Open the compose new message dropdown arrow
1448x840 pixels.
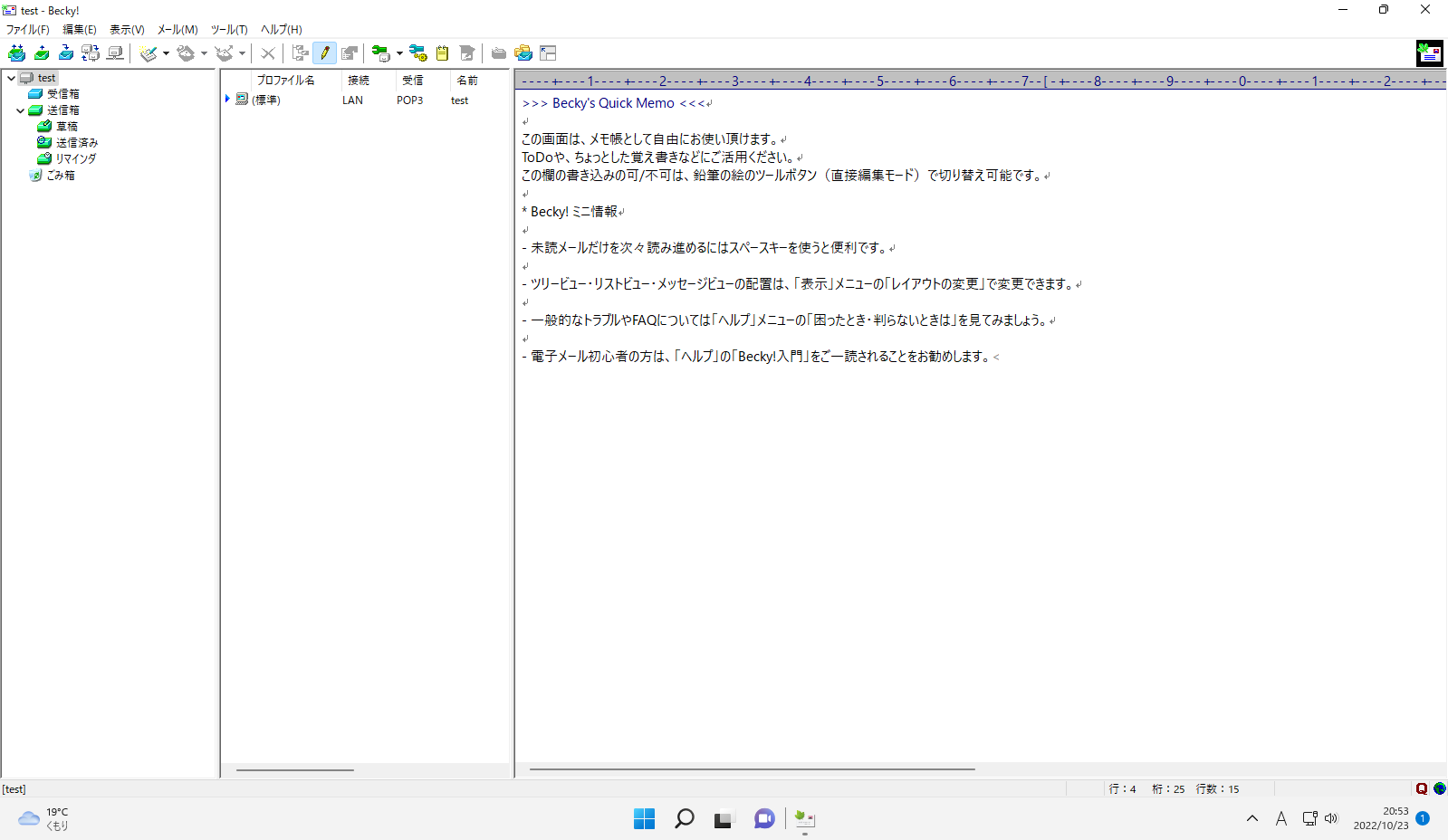(166, 53)
